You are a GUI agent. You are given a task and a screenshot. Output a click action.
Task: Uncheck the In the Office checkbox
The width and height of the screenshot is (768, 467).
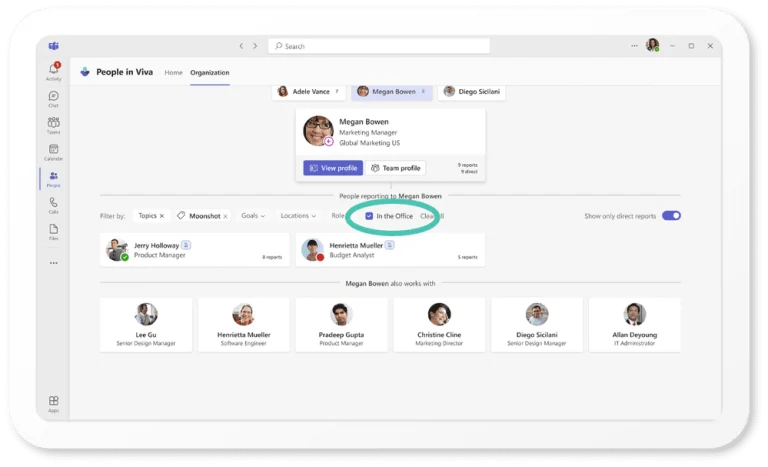(x=369, y=216)
